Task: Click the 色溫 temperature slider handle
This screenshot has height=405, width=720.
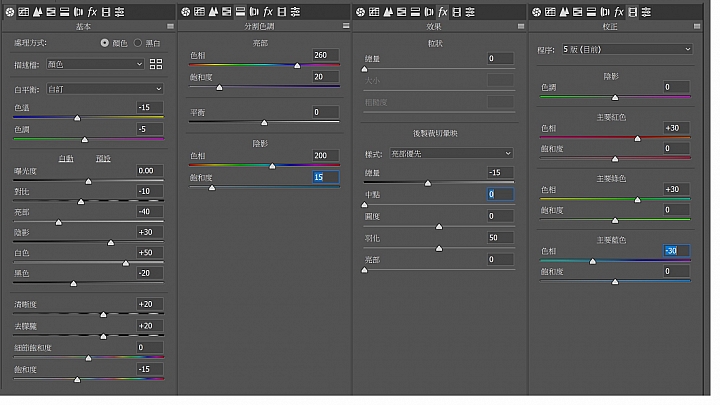Action: point(77,118)
